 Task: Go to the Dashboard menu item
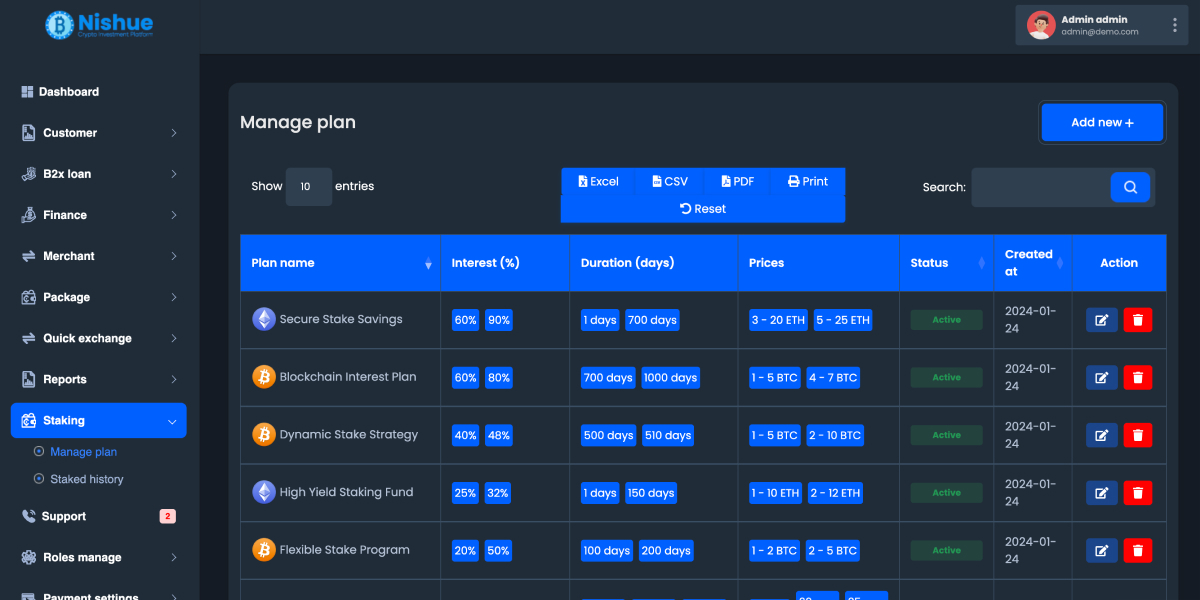(x=69, y=92)
